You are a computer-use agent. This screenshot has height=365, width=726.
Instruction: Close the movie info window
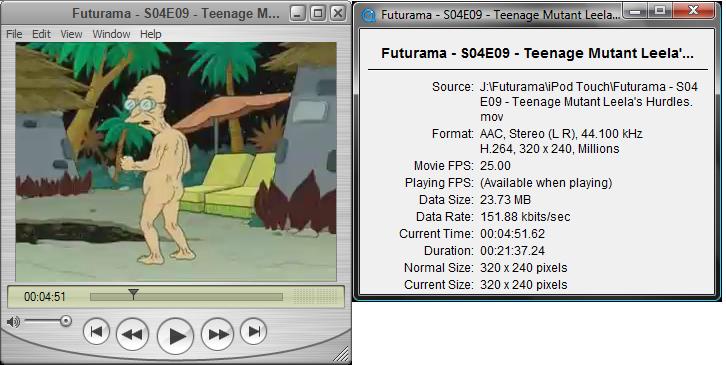694,11
